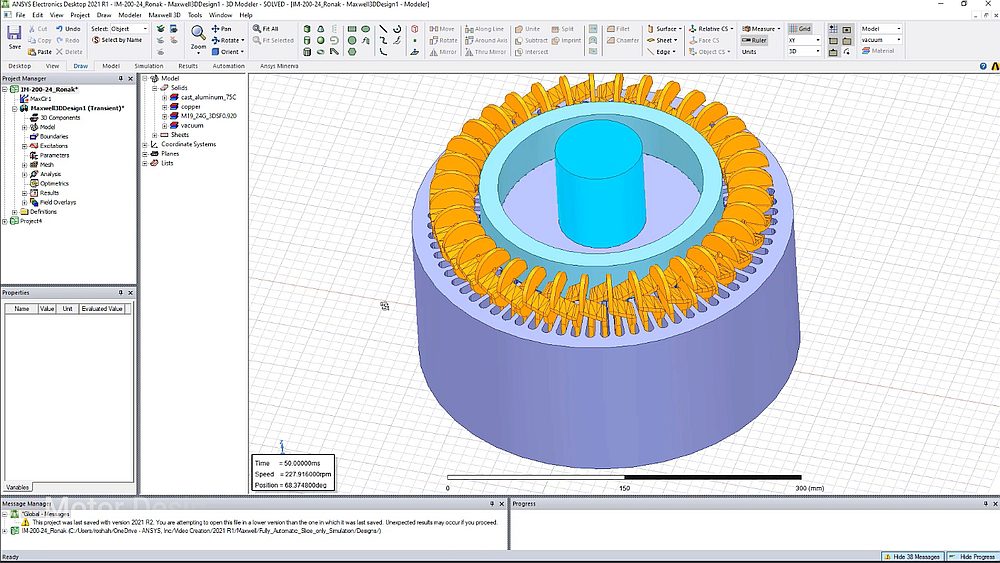
Task: Open the help question mark icon
Action: point(983,66)
